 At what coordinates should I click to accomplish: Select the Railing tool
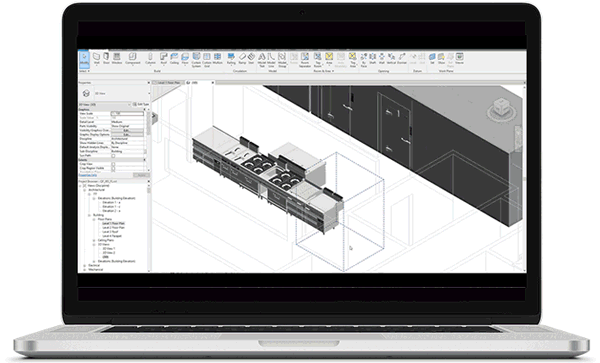point(231,58)
